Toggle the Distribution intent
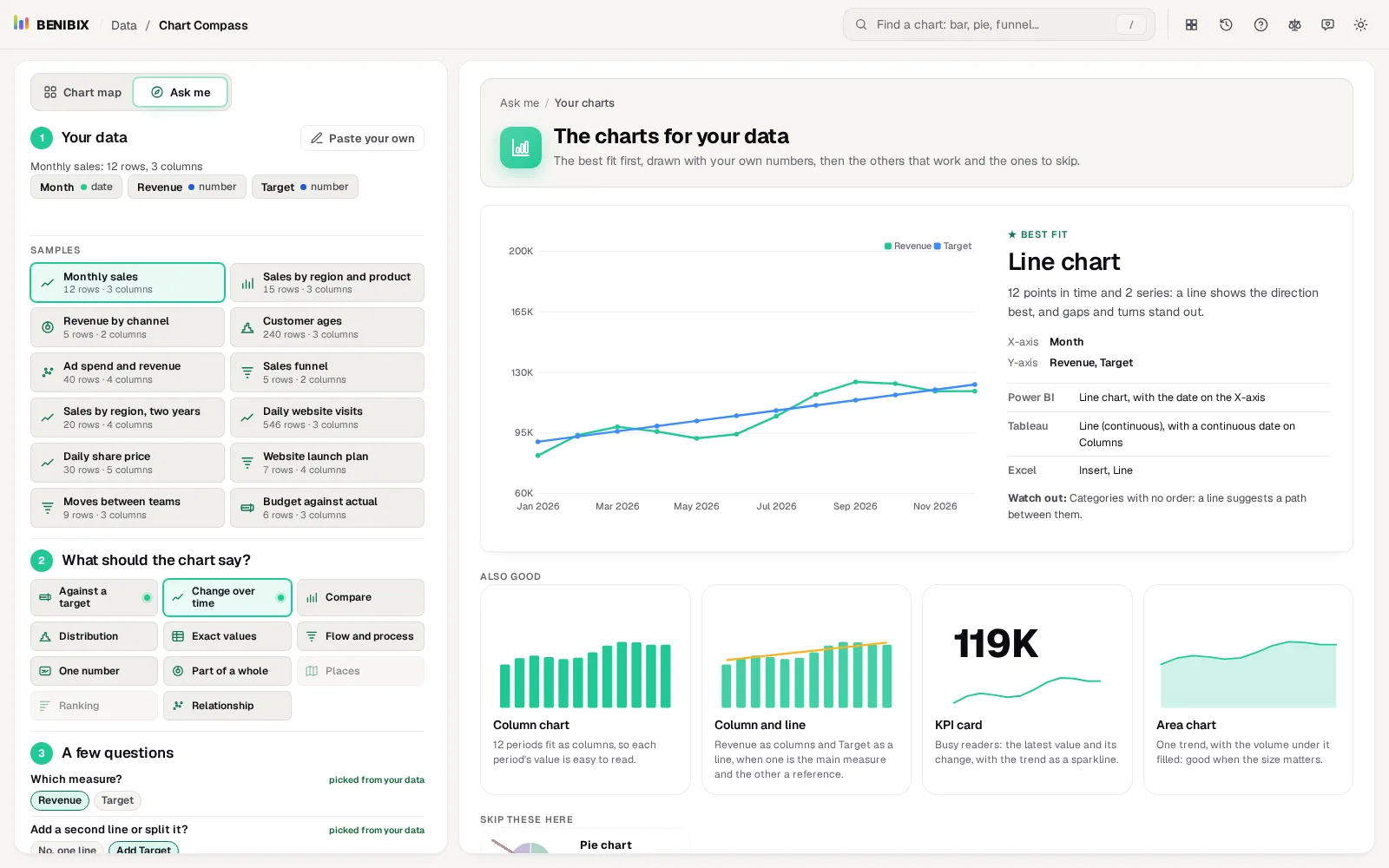 [94, 636]
